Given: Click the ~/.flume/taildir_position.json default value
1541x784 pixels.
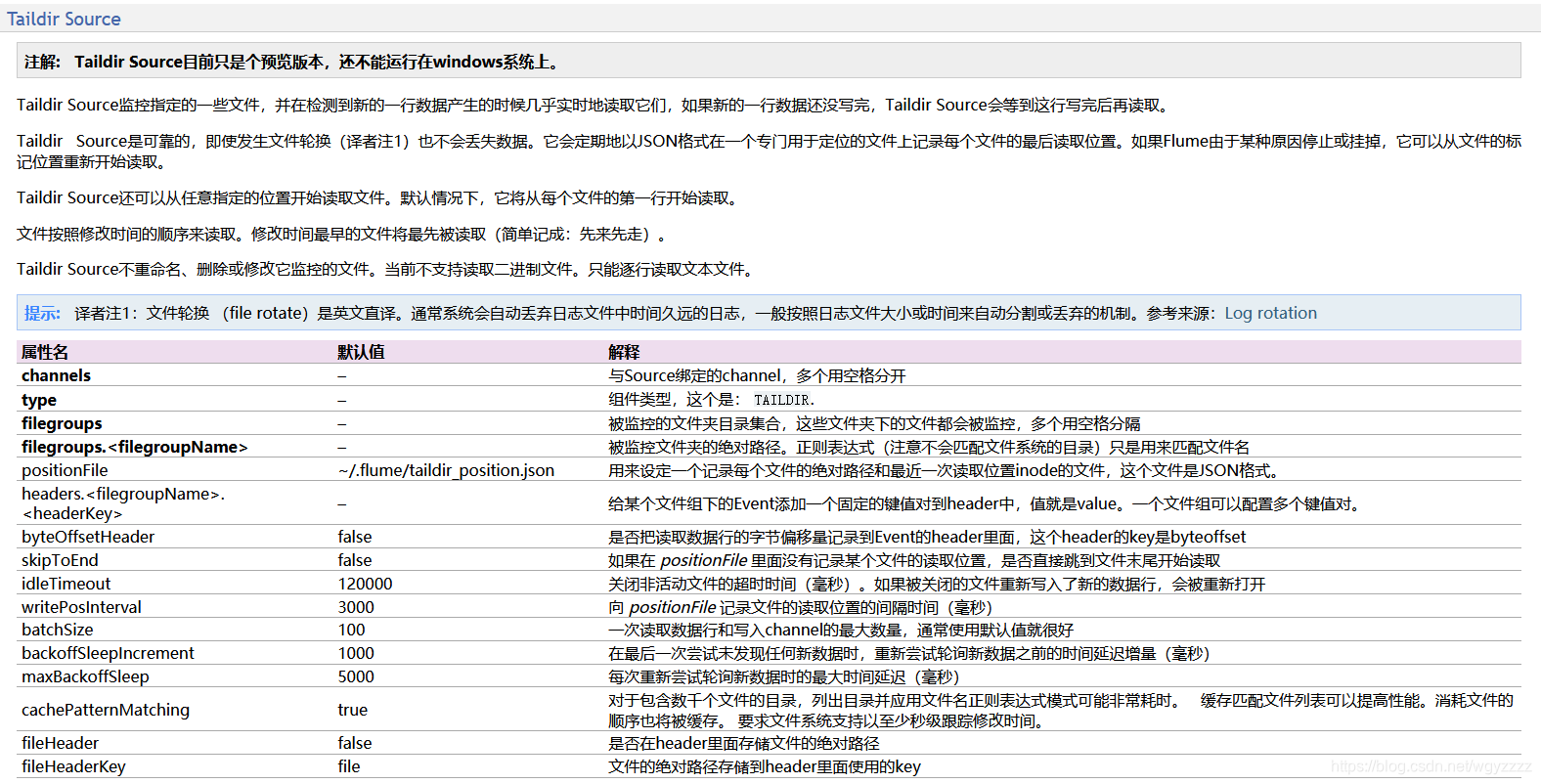Looking at the screenshot, I should pyautogui.click(x=446, y=470).
